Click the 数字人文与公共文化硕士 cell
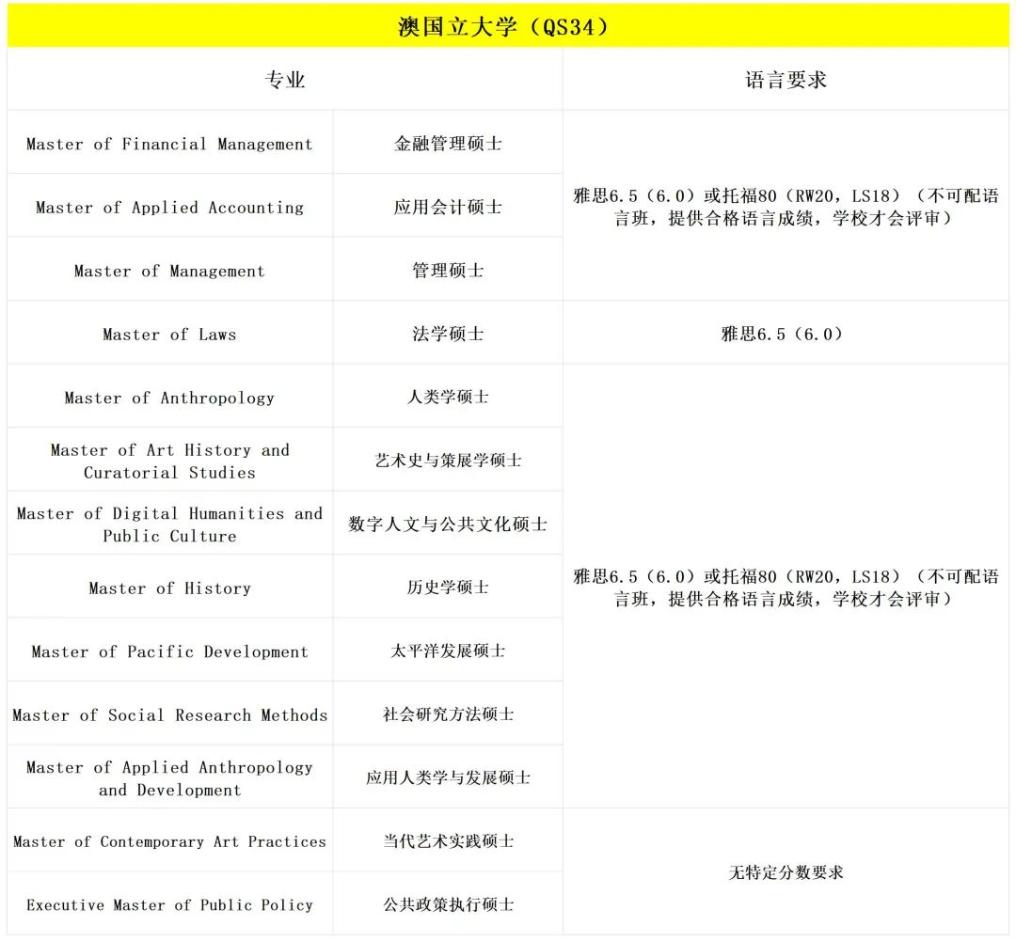 pos(448,524)
